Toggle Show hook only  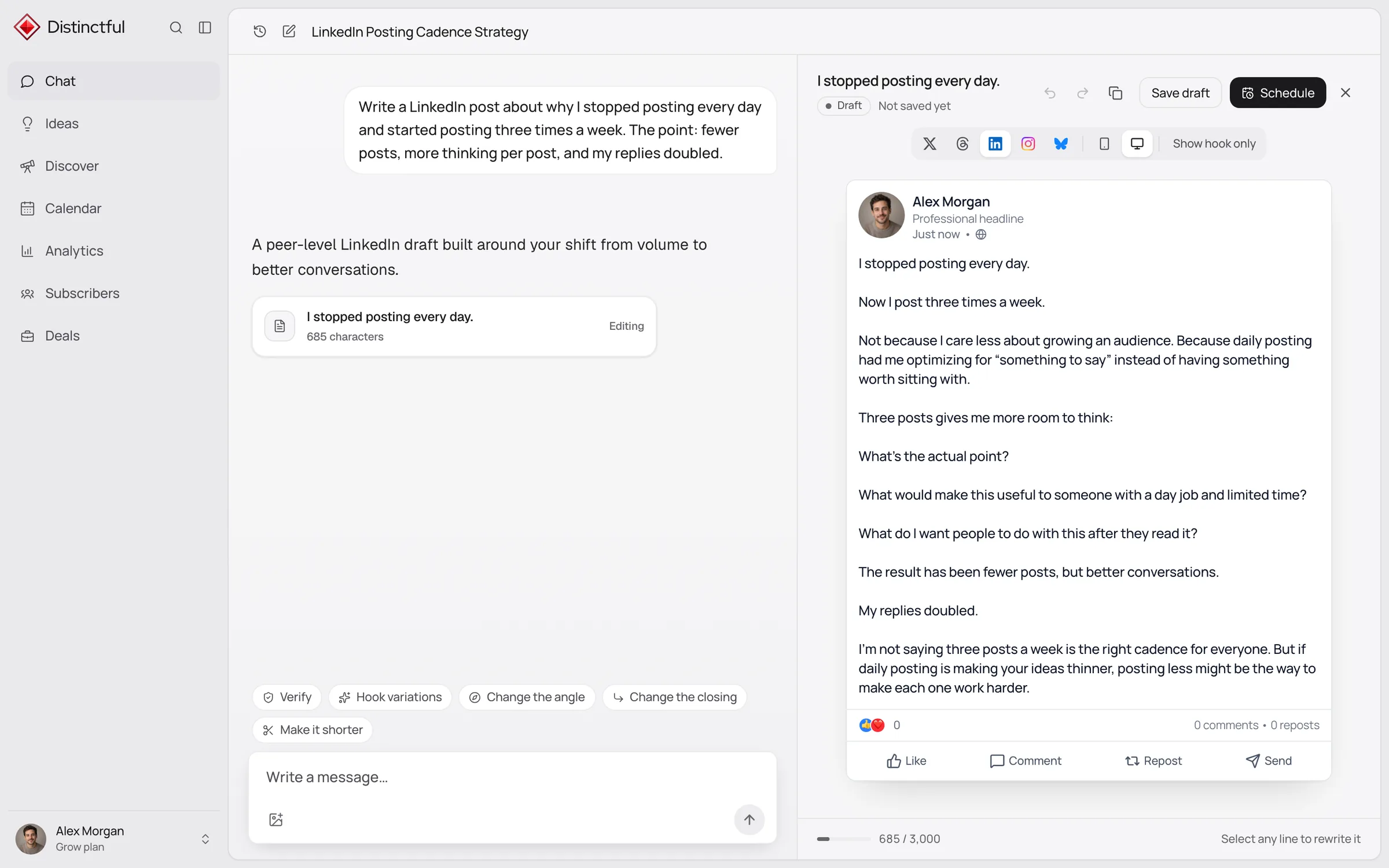click(x=1214, y=144)
